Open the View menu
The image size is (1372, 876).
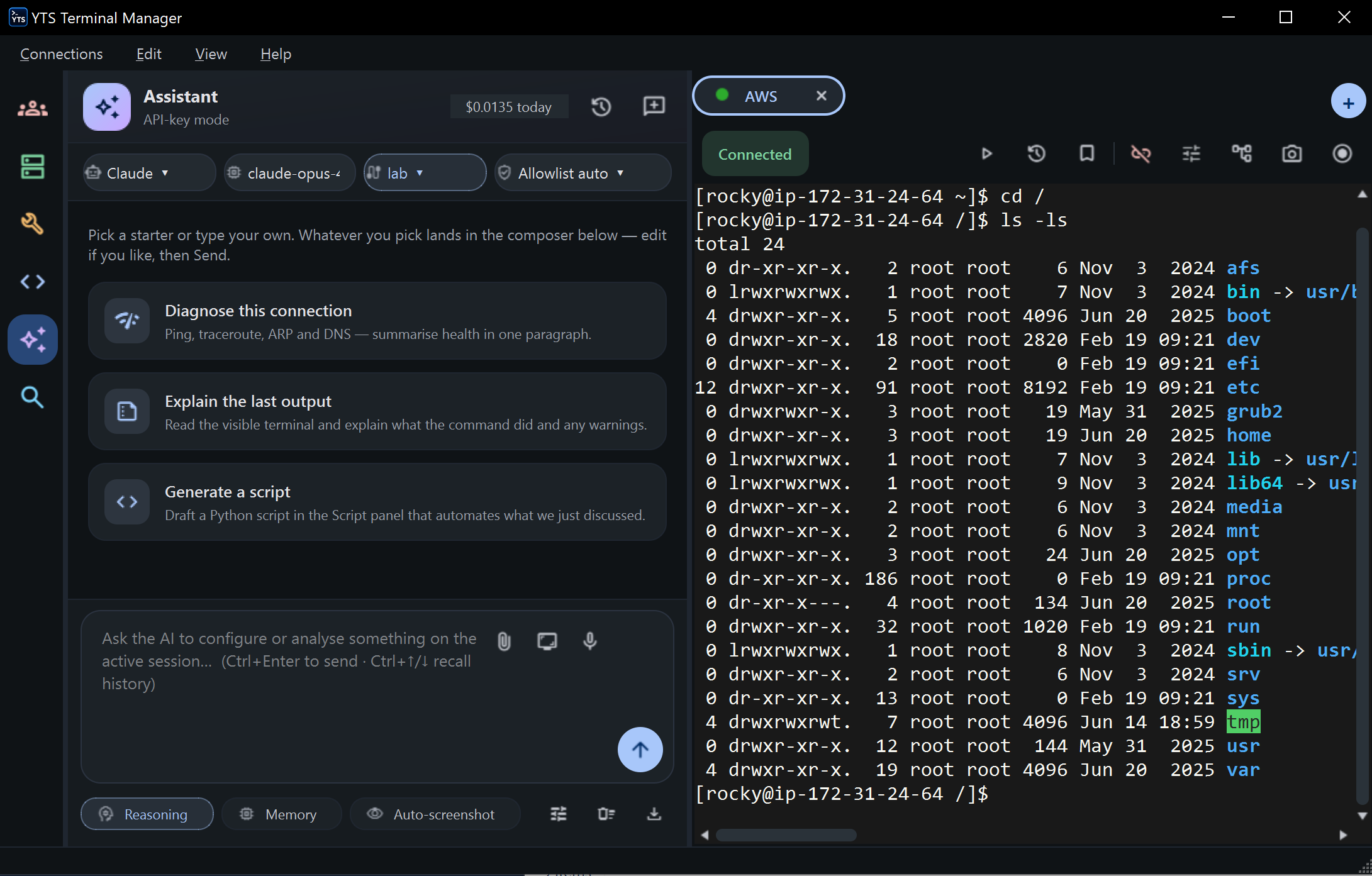pos(211,54)
